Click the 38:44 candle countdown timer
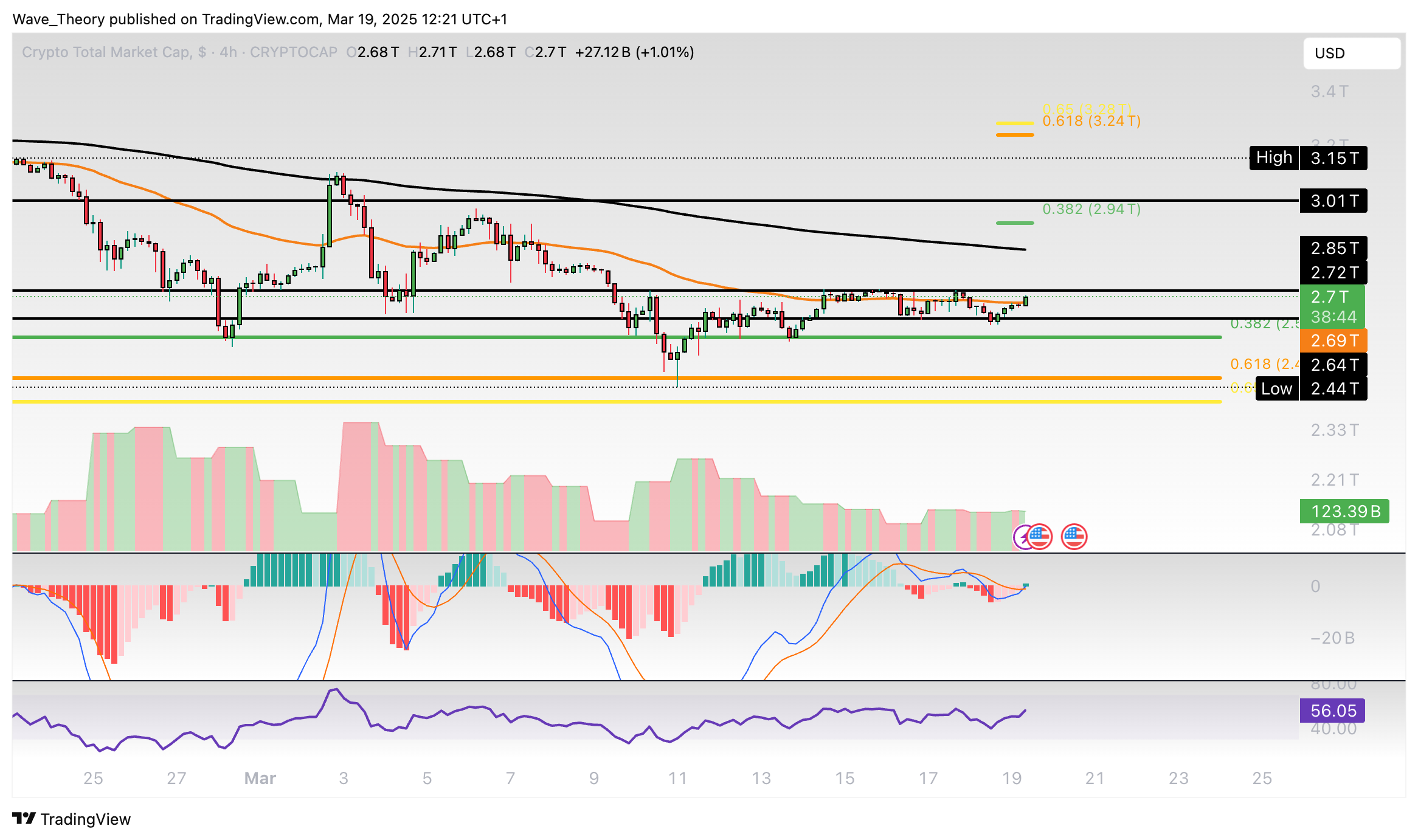Viewport: 1418px width, 840px height. click(x=1333, y=315)
